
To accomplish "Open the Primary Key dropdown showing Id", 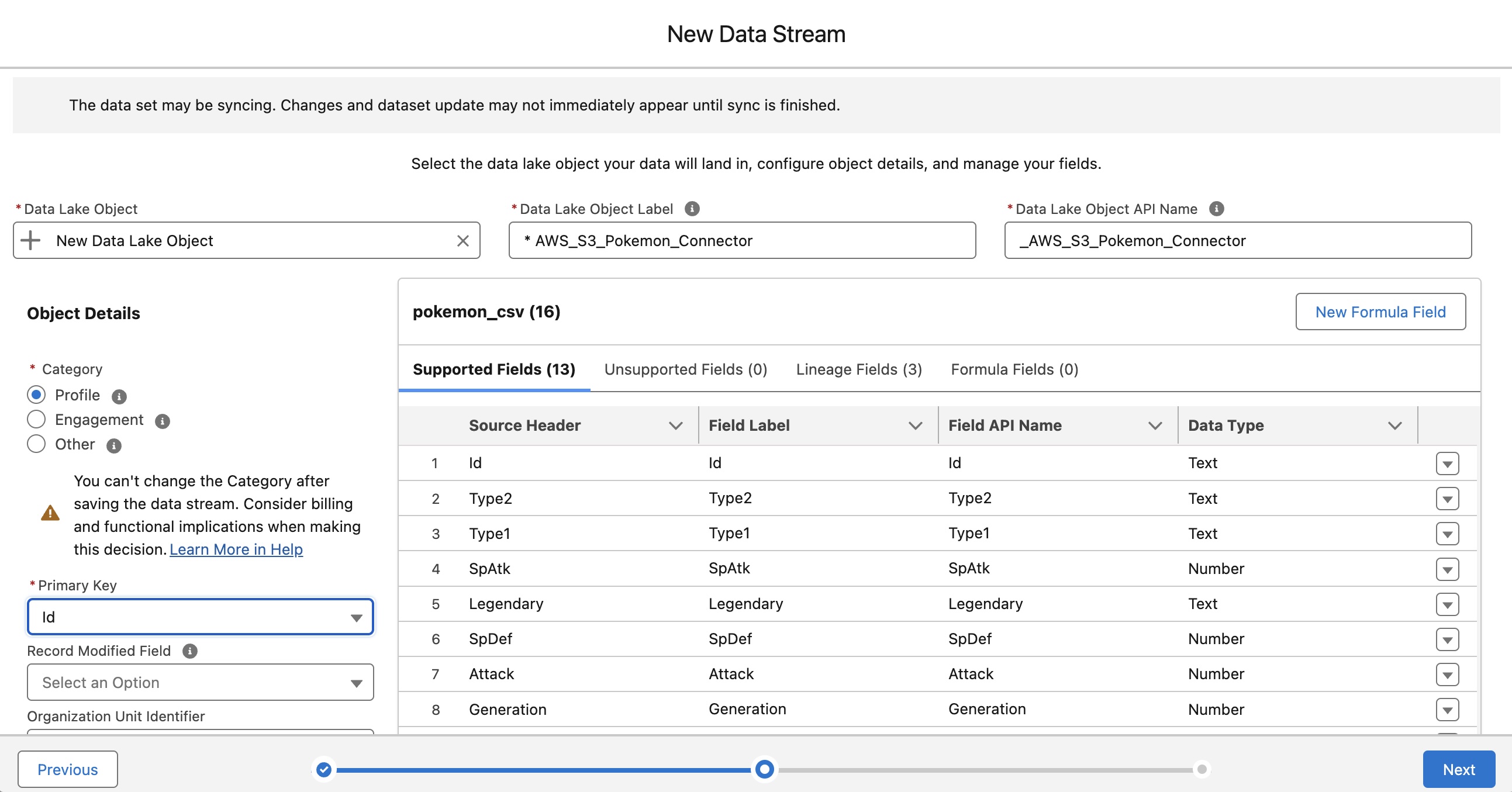I will click(x=200, y=617).
